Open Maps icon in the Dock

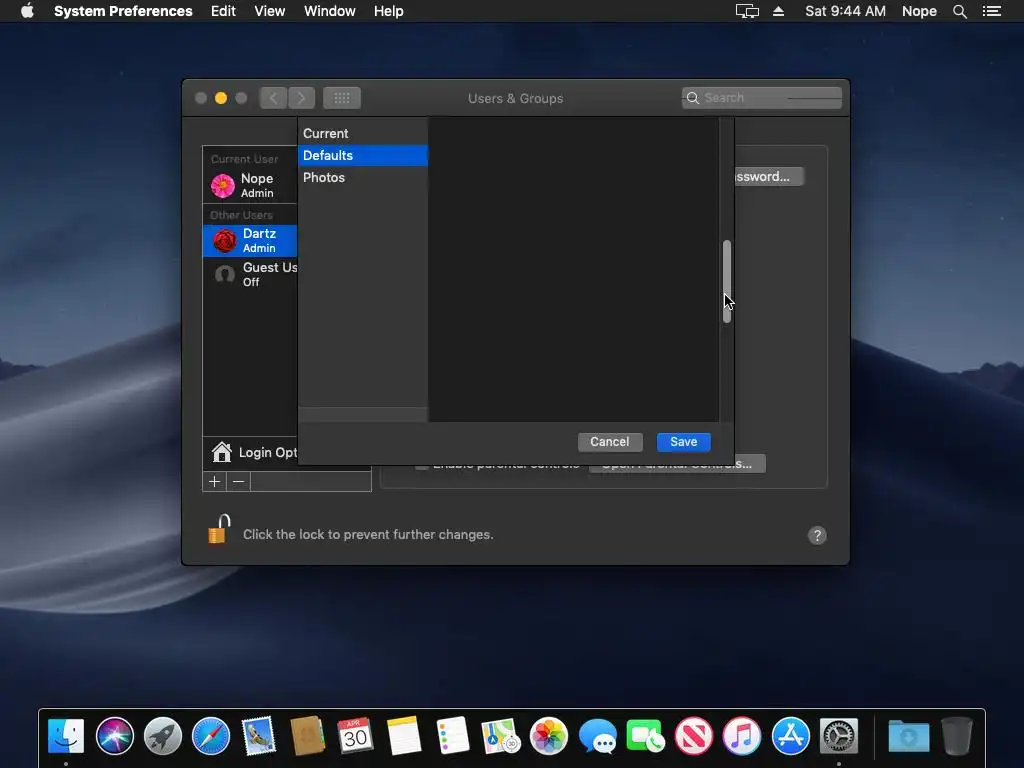[x=500, y=736]
